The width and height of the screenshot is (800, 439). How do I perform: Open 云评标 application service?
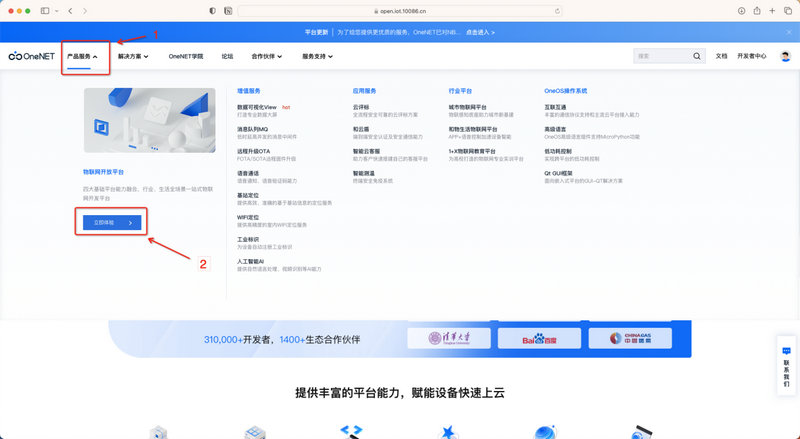(x=361, y=107)
